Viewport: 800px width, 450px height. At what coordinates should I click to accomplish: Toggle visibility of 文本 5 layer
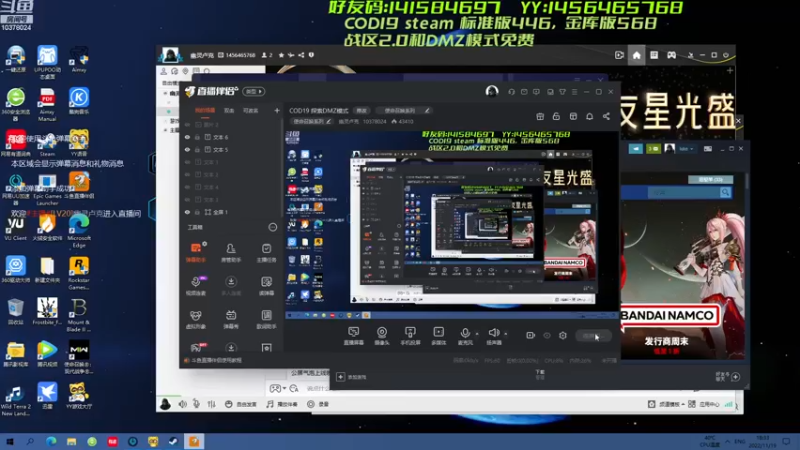[x=187, y=149]
